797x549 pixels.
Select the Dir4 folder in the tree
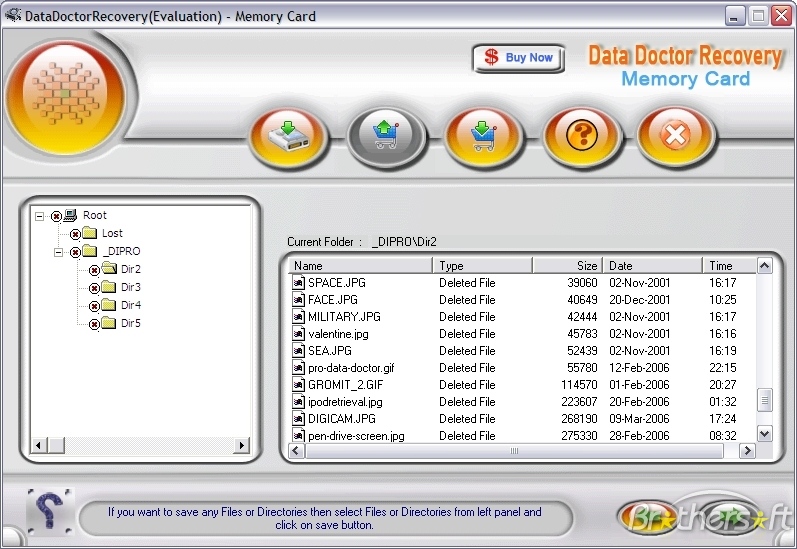point(131,305)
